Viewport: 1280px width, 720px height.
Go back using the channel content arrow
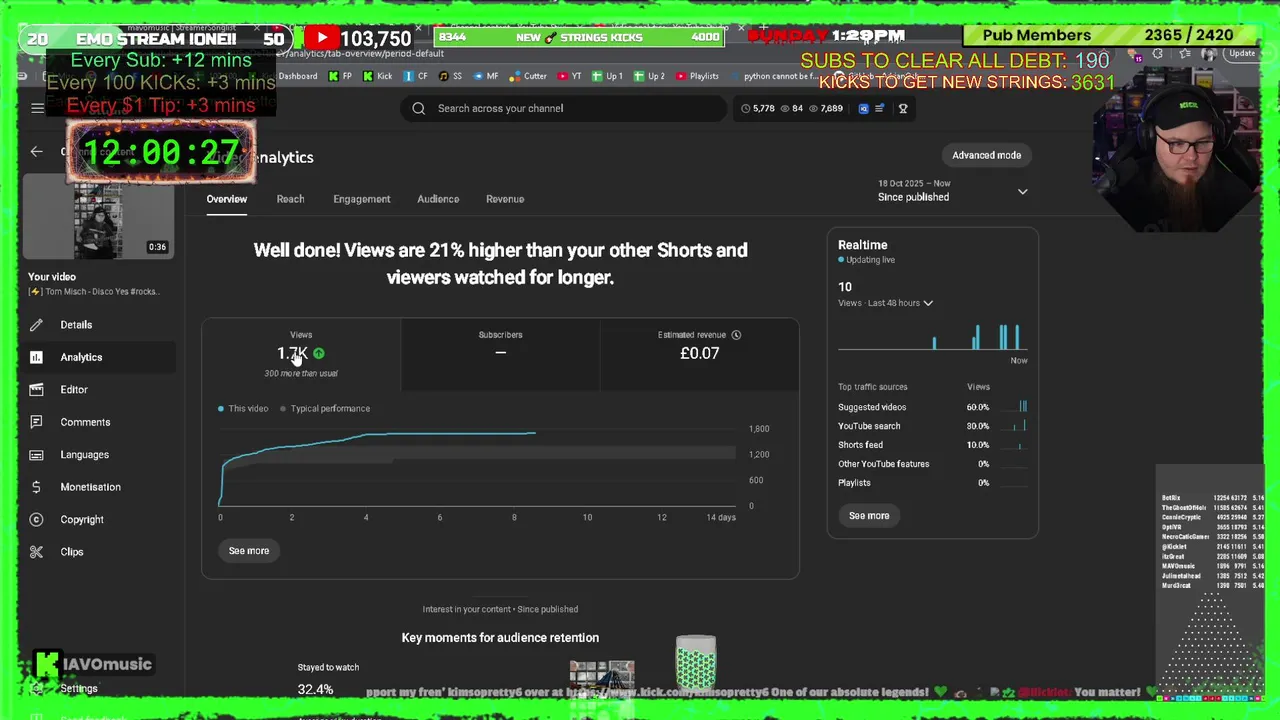tap(37, 152)
